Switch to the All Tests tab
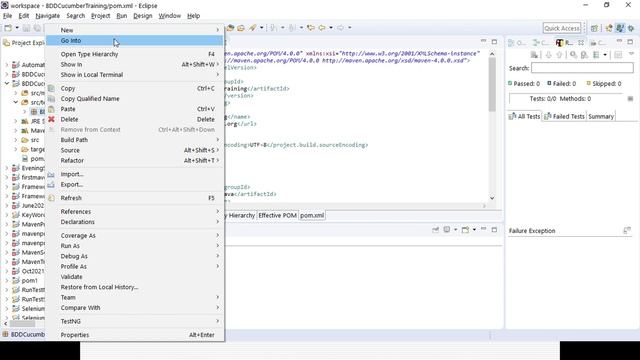This screenshot has width=640, height=360. 524,116
